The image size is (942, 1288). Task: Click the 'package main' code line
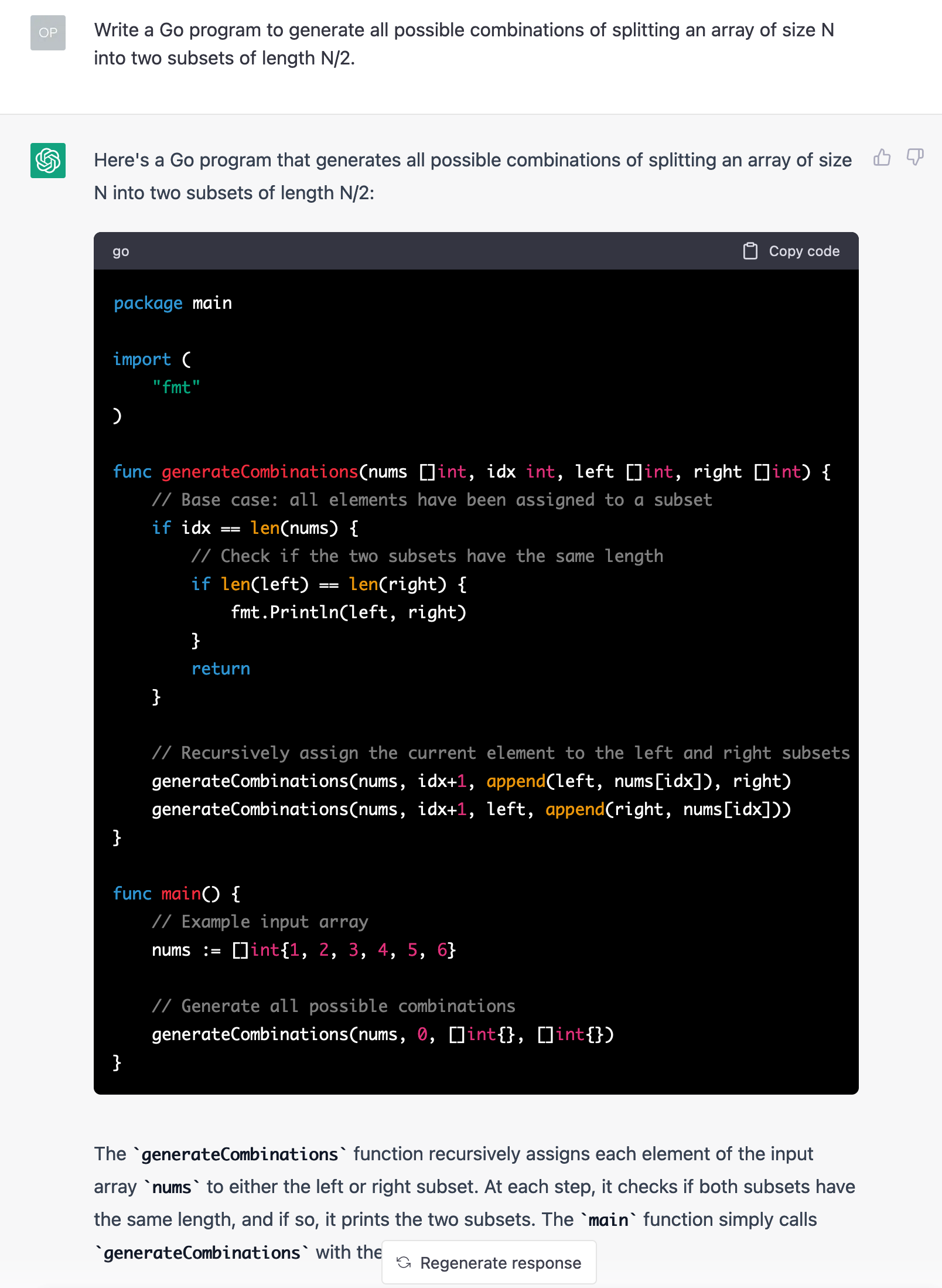pyautogui.click(x=173, y=303)
